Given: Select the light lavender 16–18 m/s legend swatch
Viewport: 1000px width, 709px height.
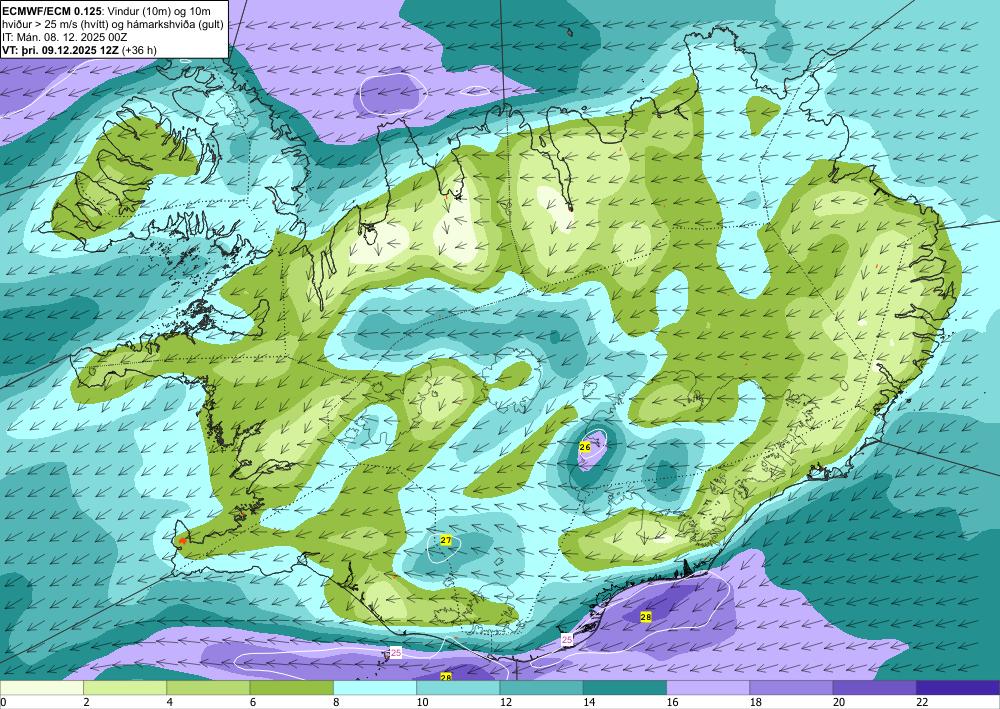Looking at the screenshot, I should (708, 687).
